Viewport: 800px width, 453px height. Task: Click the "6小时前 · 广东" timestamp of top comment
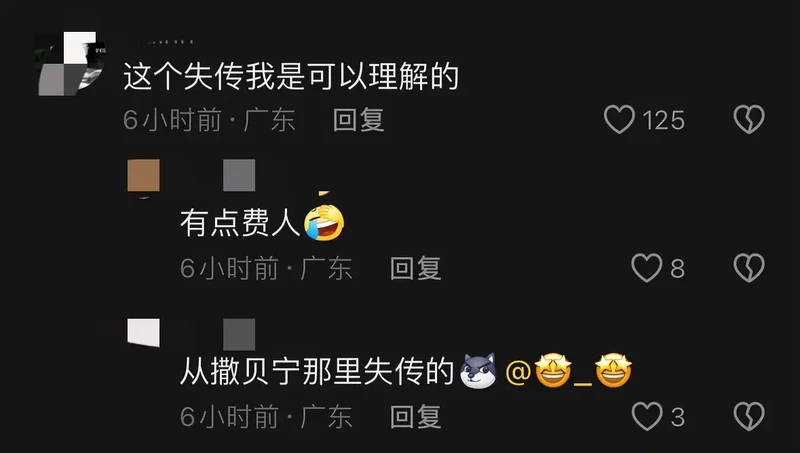pyautogui.click(x=209, y=120)
